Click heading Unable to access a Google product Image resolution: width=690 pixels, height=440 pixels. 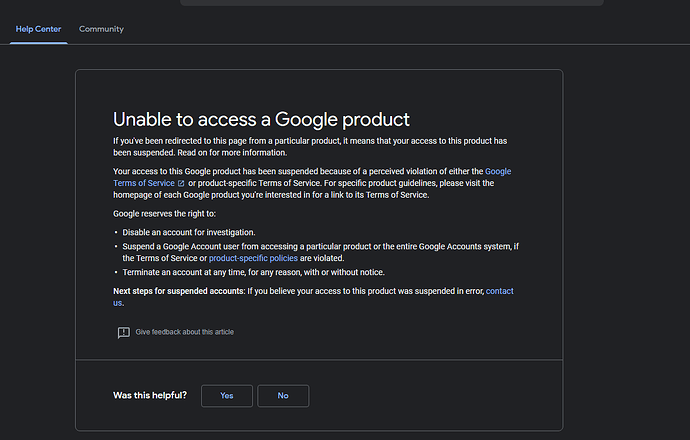click(x=261, y=120)
